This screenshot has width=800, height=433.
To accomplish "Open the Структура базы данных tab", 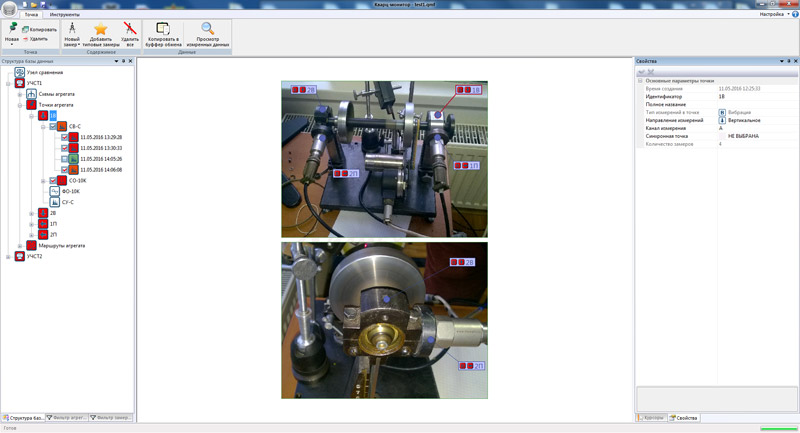I will tap(23, 418).
